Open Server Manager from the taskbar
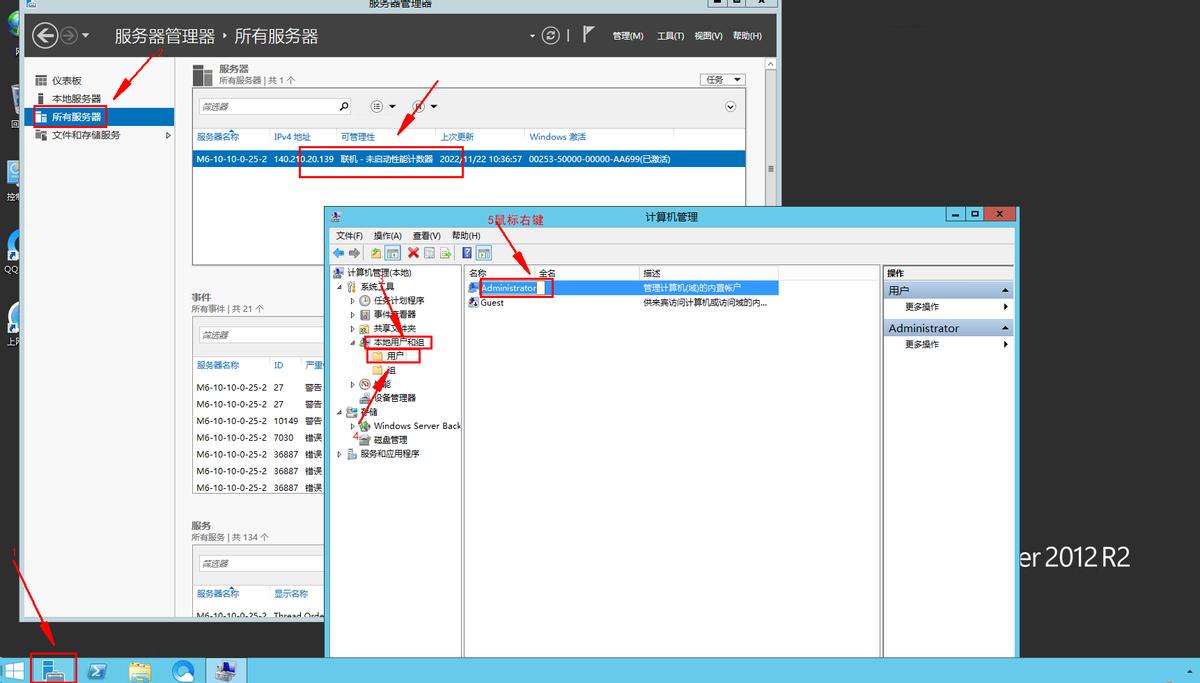The image size is (1200, 683). tap(52, 668)
